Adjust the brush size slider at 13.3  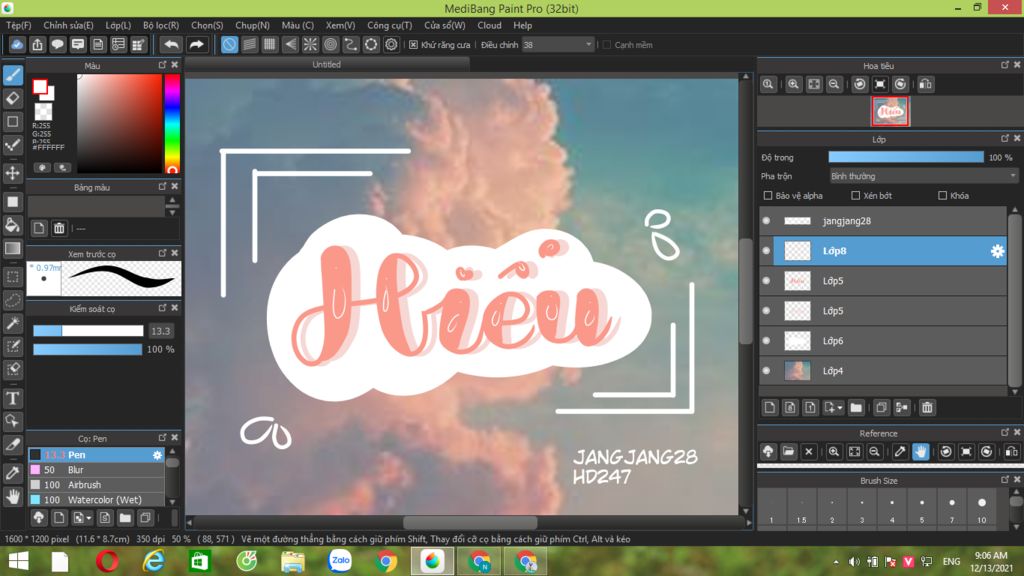coord(88,331)
